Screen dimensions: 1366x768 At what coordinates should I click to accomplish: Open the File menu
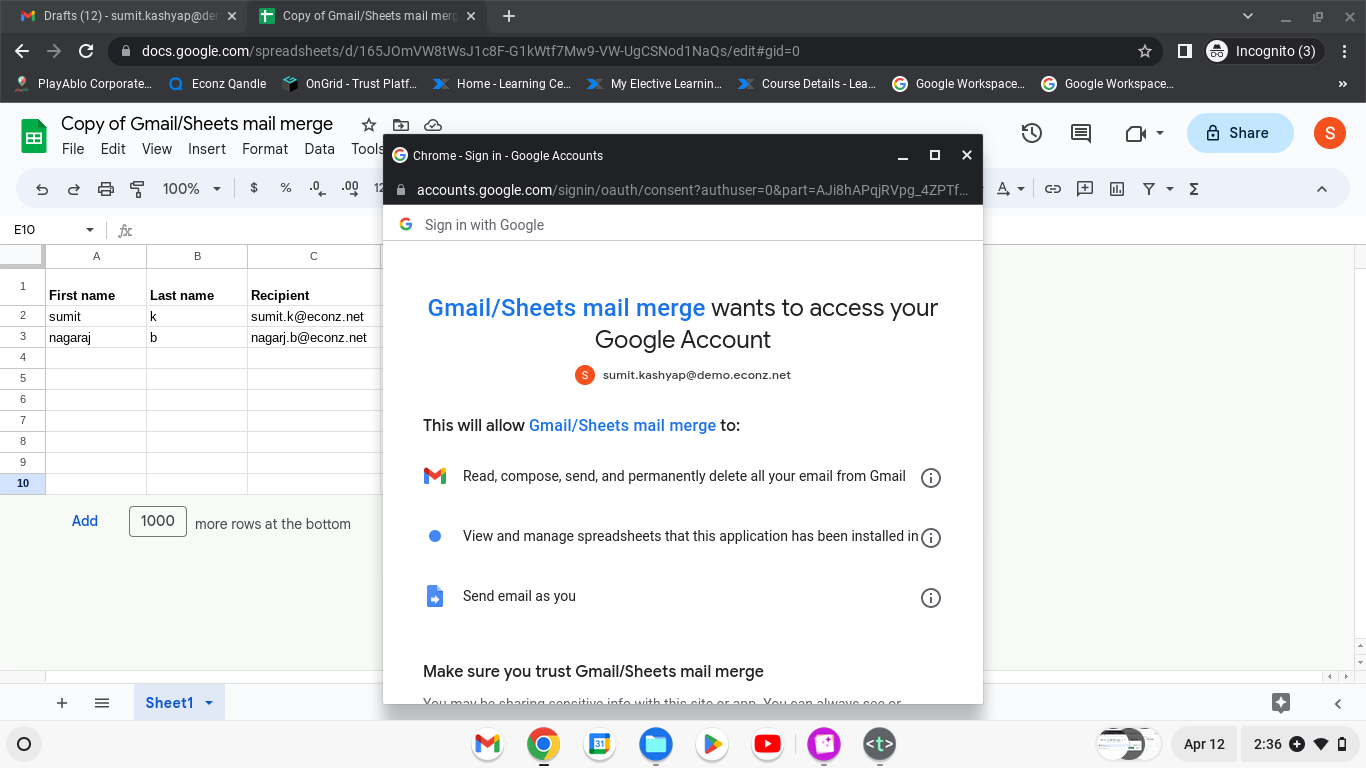(73, 149)
